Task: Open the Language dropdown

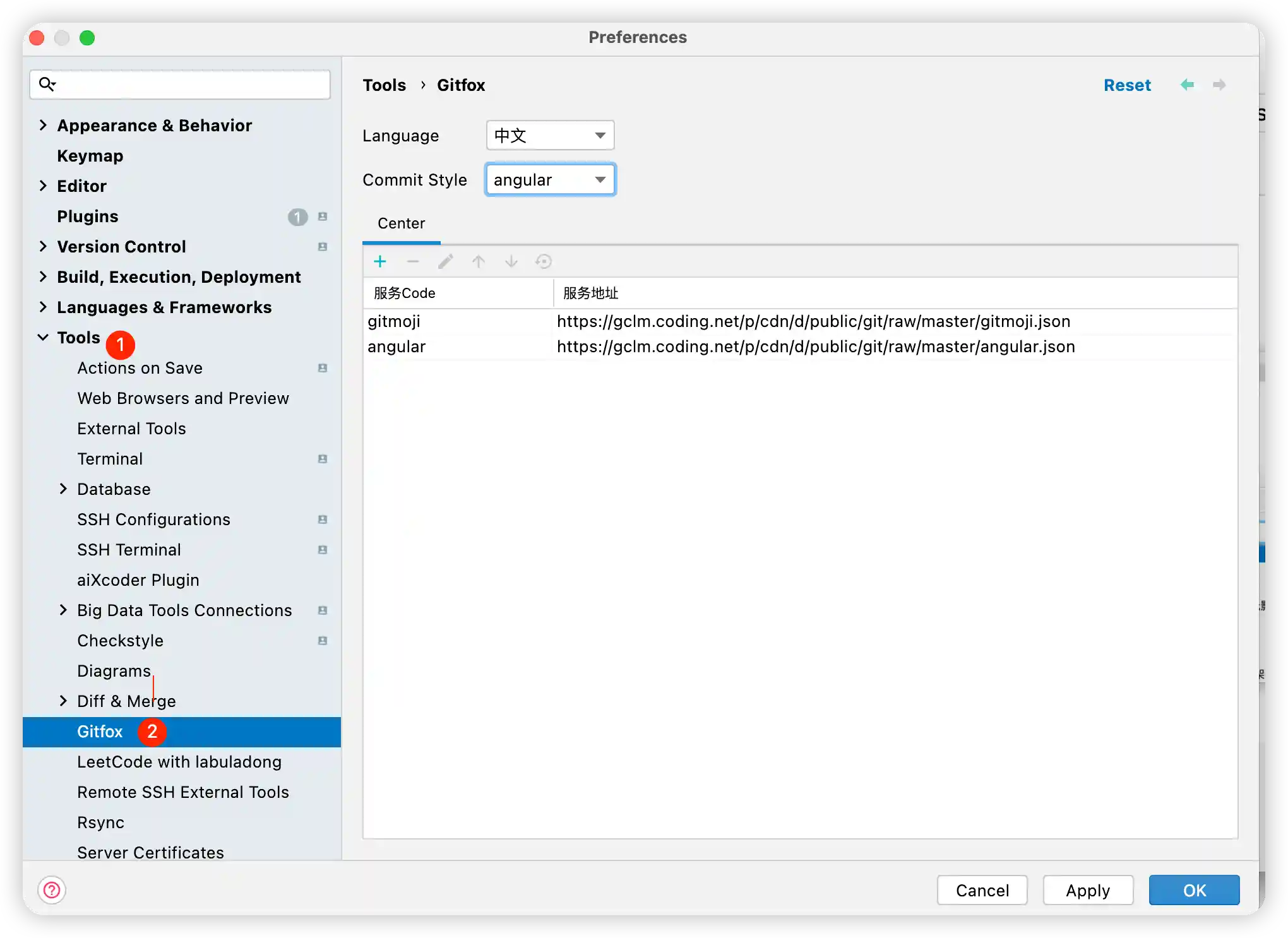Action: [x=550, y=135]
